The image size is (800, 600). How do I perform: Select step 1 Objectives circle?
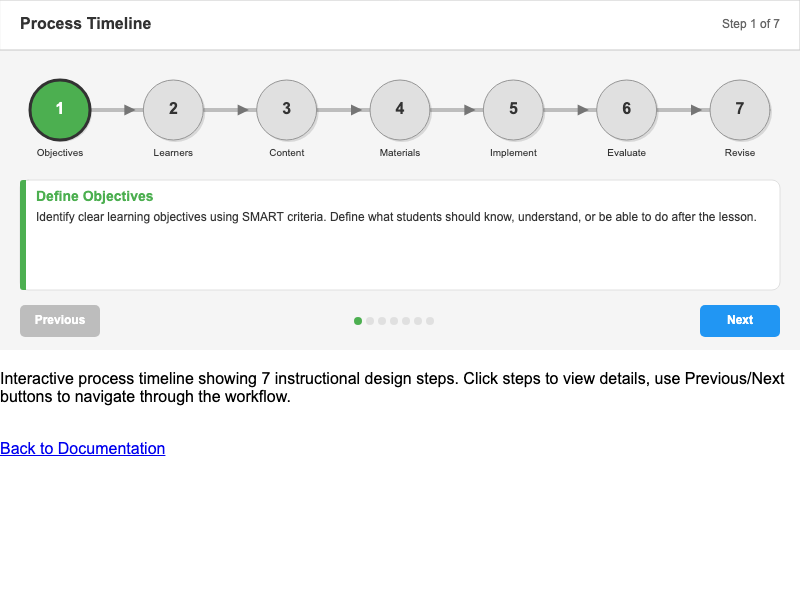pyautogui.click(x=60, y=110)
